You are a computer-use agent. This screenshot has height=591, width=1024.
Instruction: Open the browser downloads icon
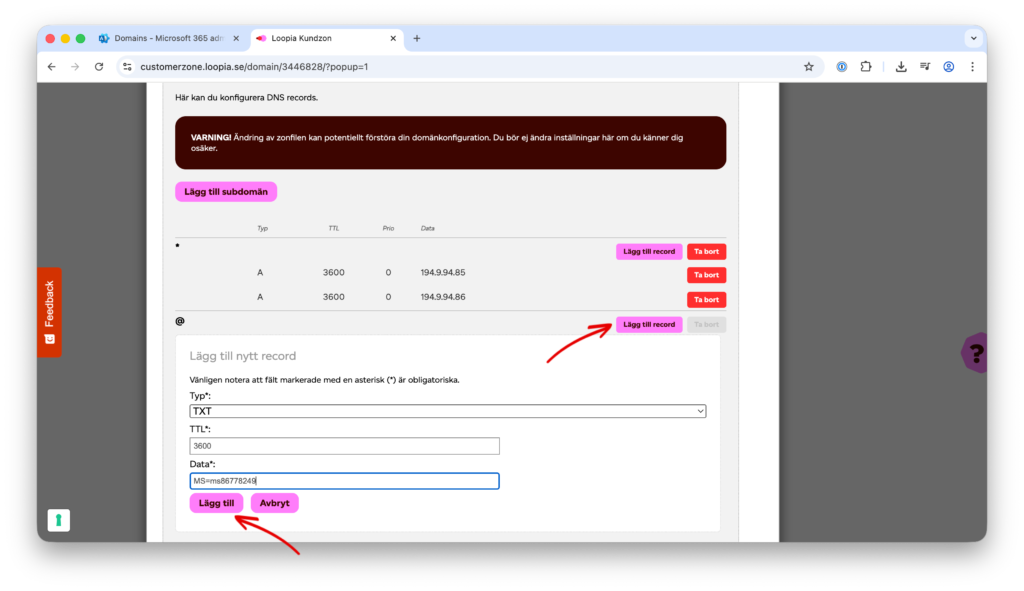tap(901, 67)
